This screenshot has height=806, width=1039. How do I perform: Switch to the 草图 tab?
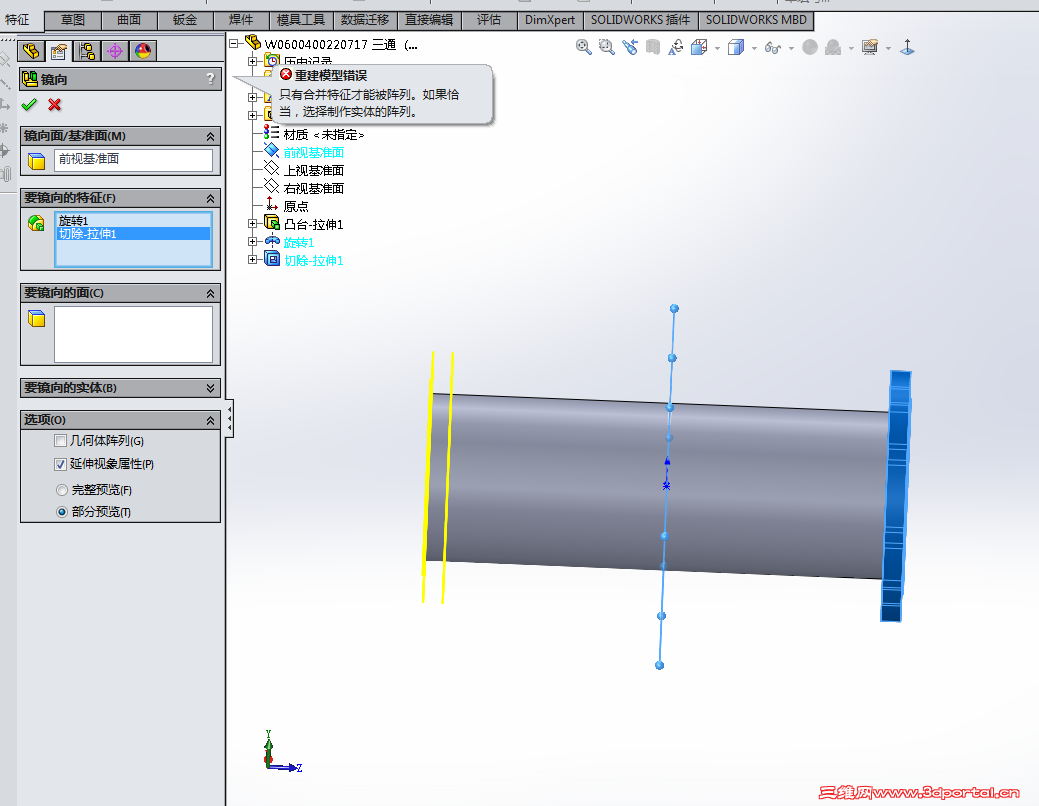(x=73, y=20)
